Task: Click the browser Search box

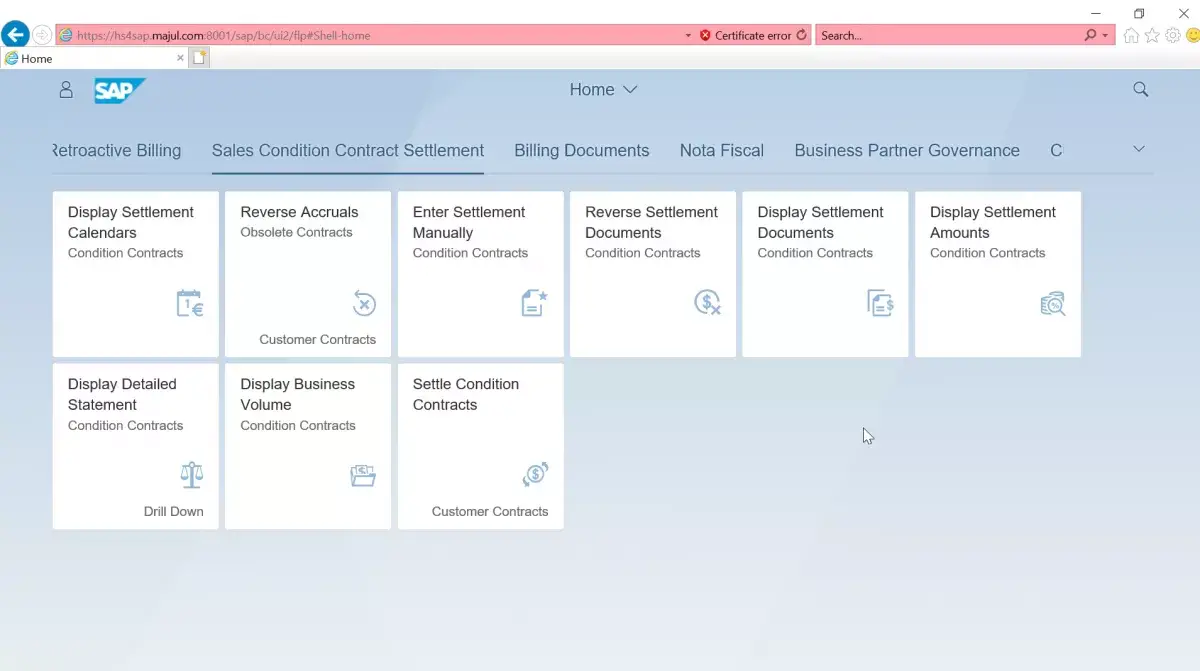Action: coord(949,35)
